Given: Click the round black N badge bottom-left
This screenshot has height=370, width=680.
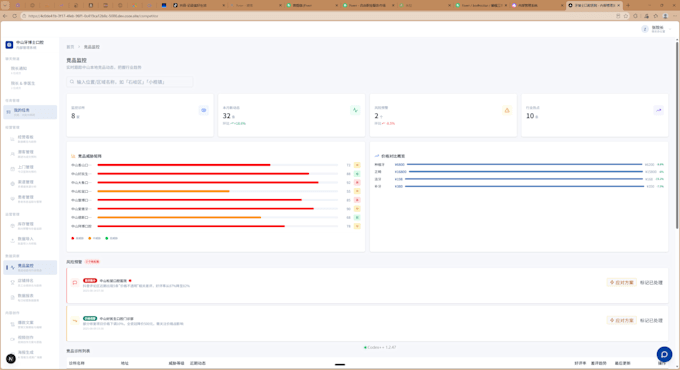Looking at the screenshot, I should 11,359.
